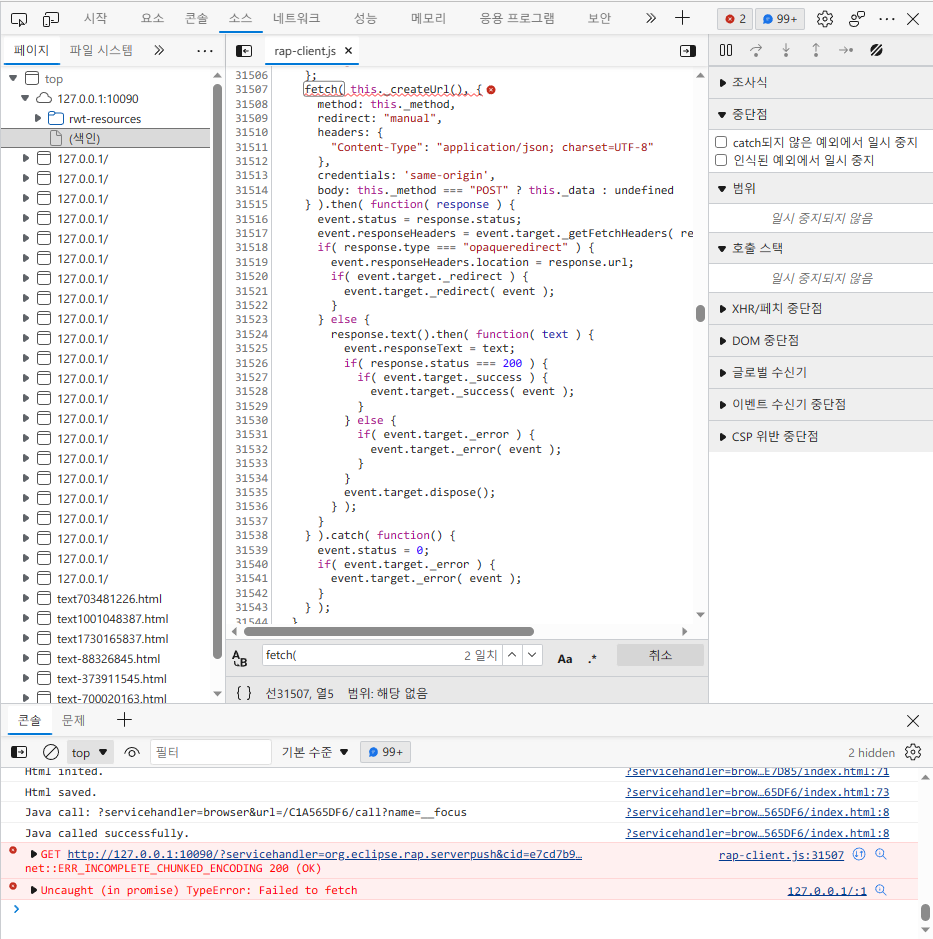Viewport: 933px width, 939px height.
Task: Pause script execution button
Action: pos(726,50)
